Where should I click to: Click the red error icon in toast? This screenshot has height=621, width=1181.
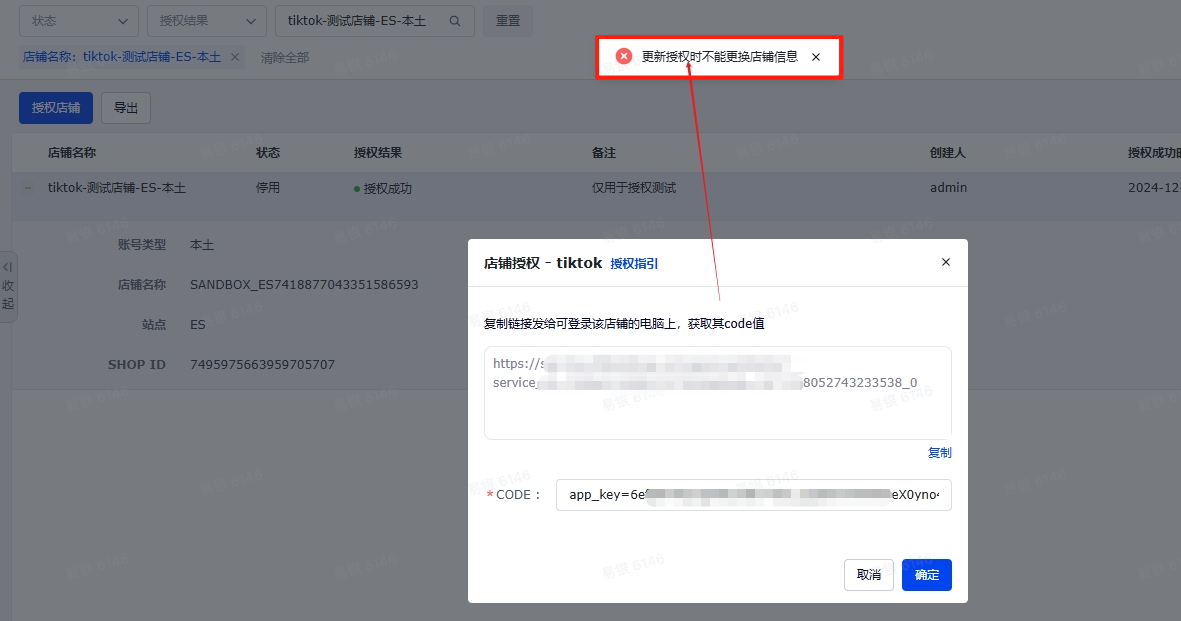pos(624,57)
